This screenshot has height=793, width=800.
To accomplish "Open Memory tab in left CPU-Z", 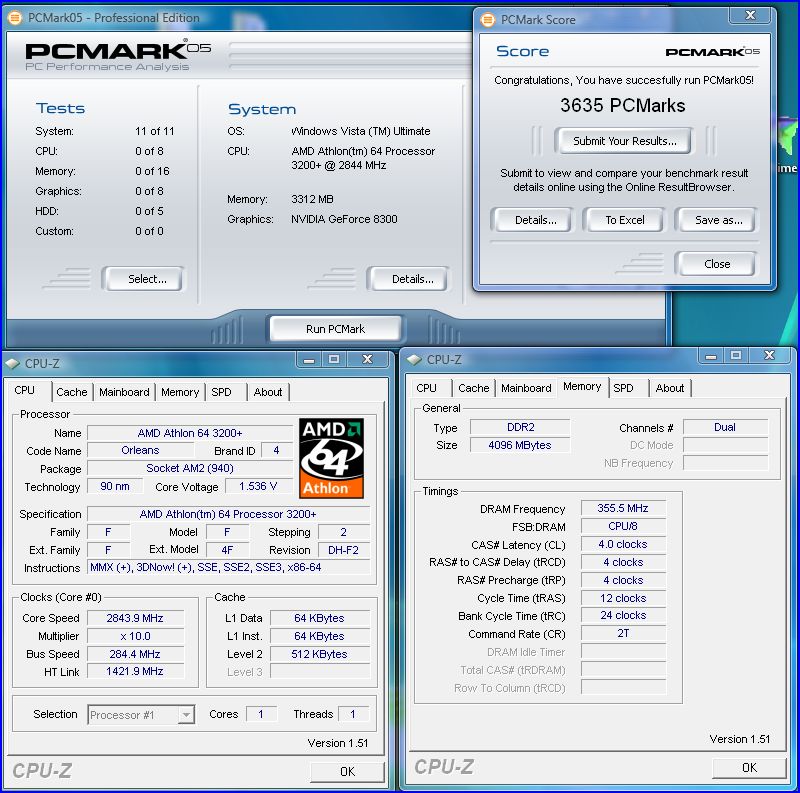I will pos(180,392).
